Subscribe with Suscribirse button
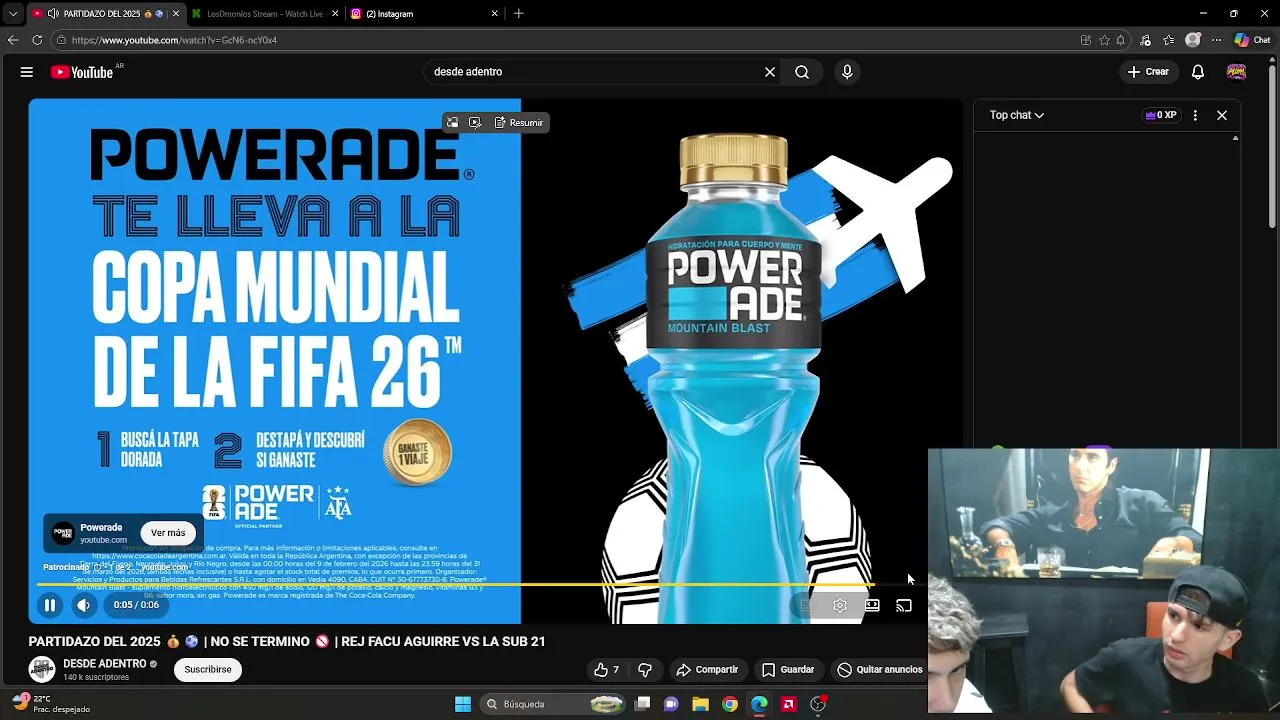This screenshot has height=720, width=1280. pyautogui.click(x=208, y=670)
